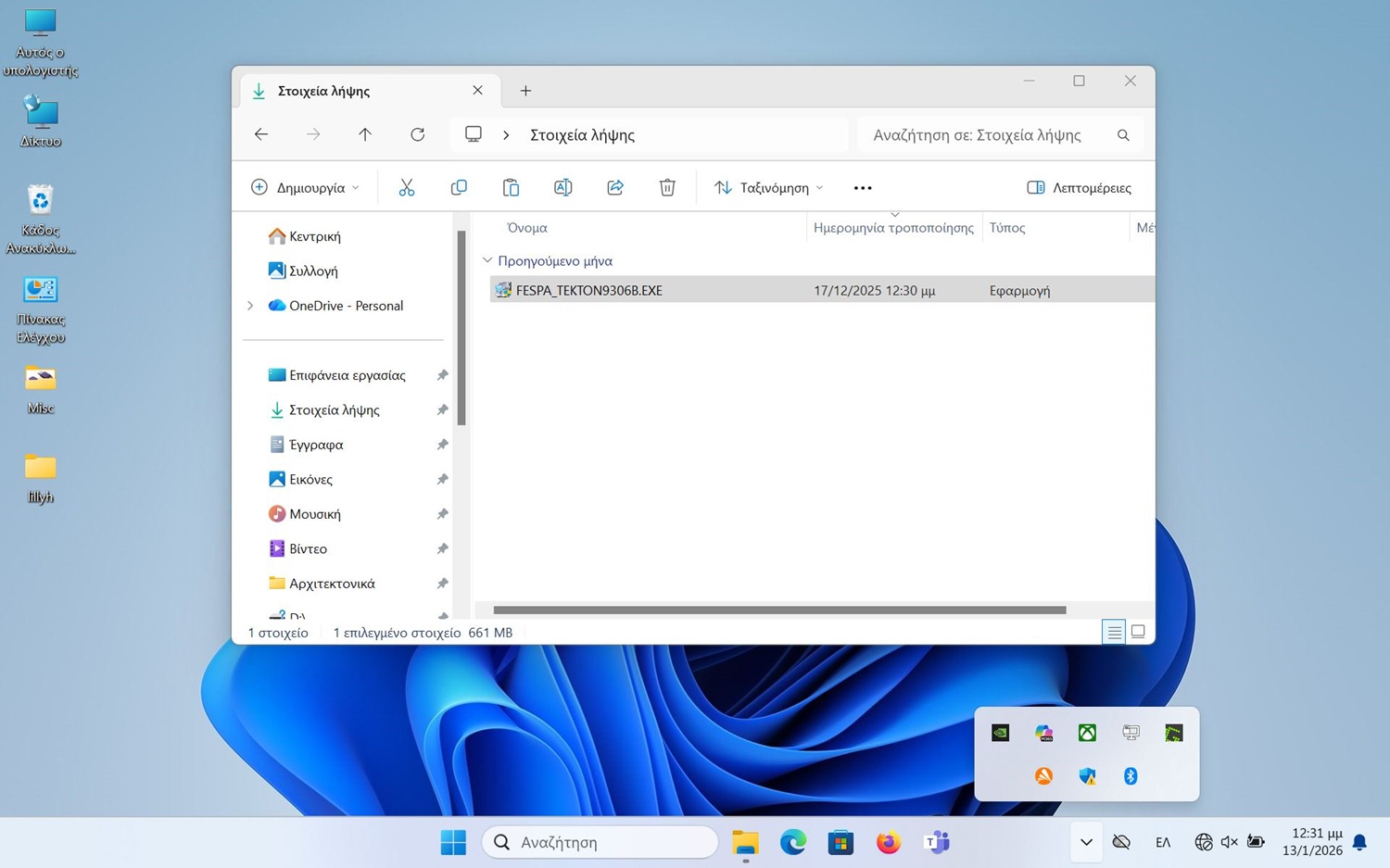The image size is (1390, 868).
Task: Switch to details list view
Action: pos(1114,632)
